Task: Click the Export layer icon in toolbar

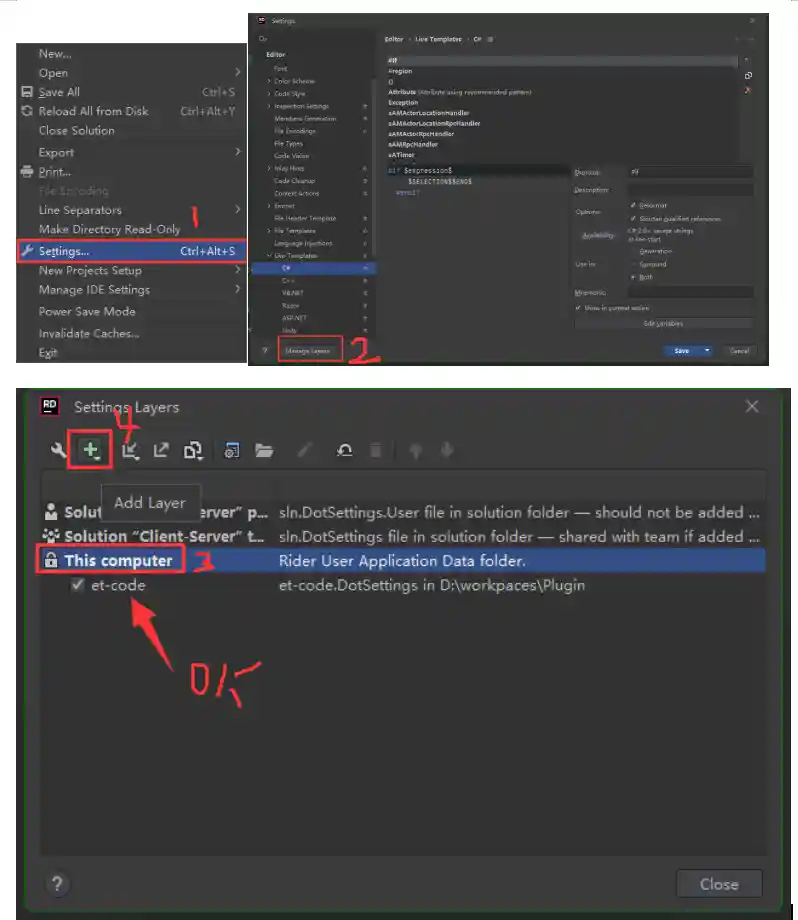Action: (x=161, y=450)
